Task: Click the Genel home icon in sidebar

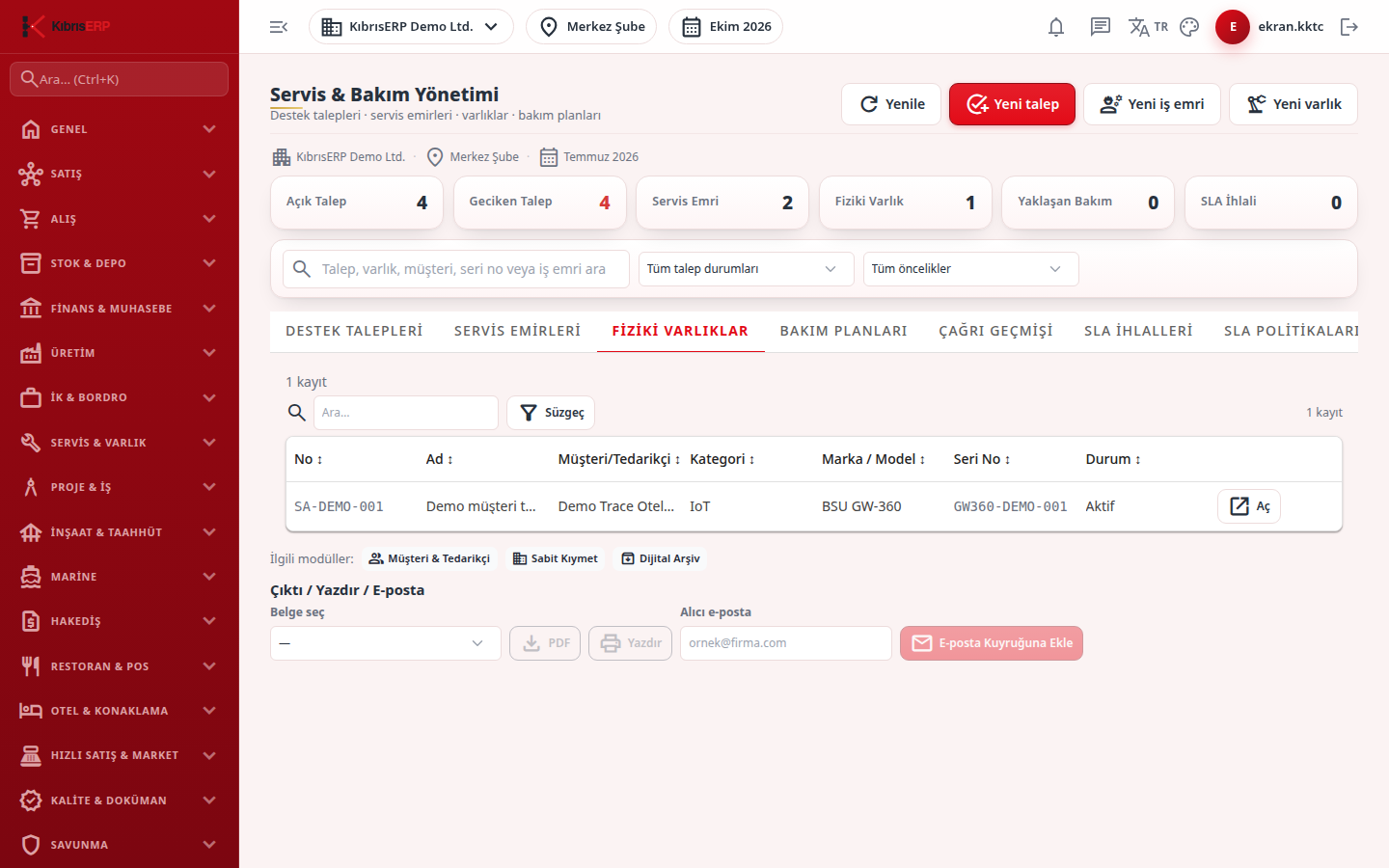Action: tap(31, 129)
